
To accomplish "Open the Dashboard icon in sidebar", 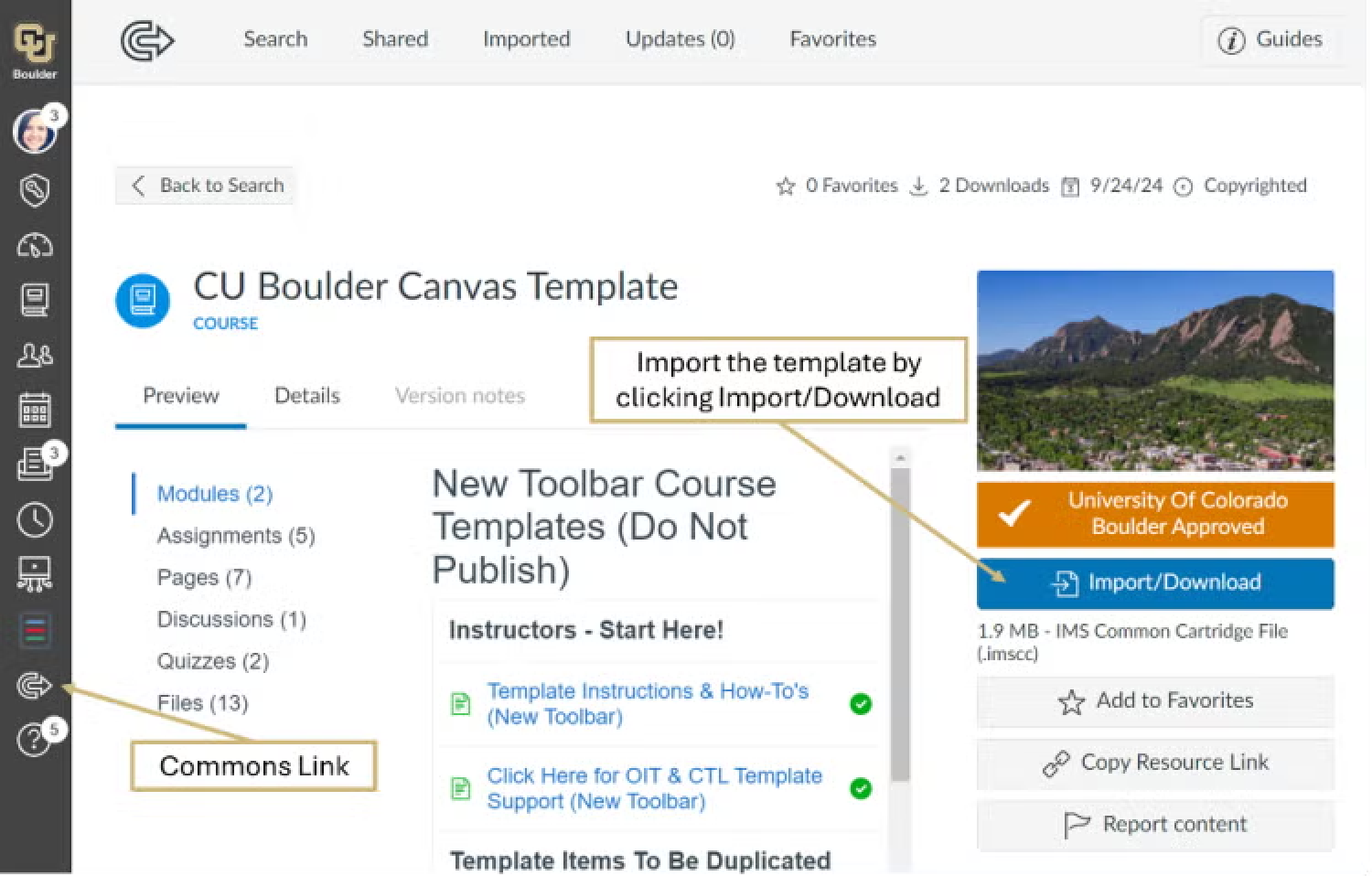I will [35, 245].
